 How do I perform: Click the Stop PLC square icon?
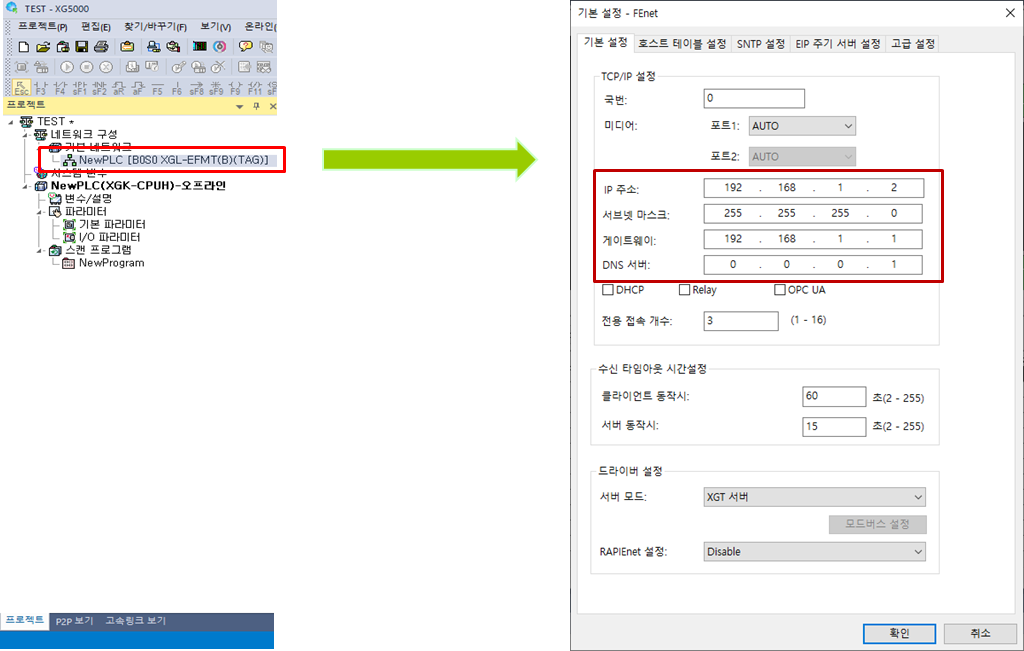tap(86, 67)
